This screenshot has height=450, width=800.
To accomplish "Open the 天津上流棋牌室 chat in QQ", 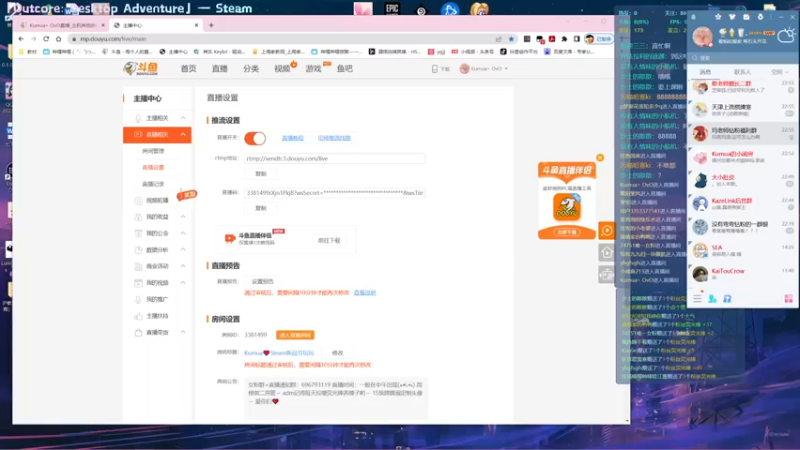I will (x=742, y=110).
